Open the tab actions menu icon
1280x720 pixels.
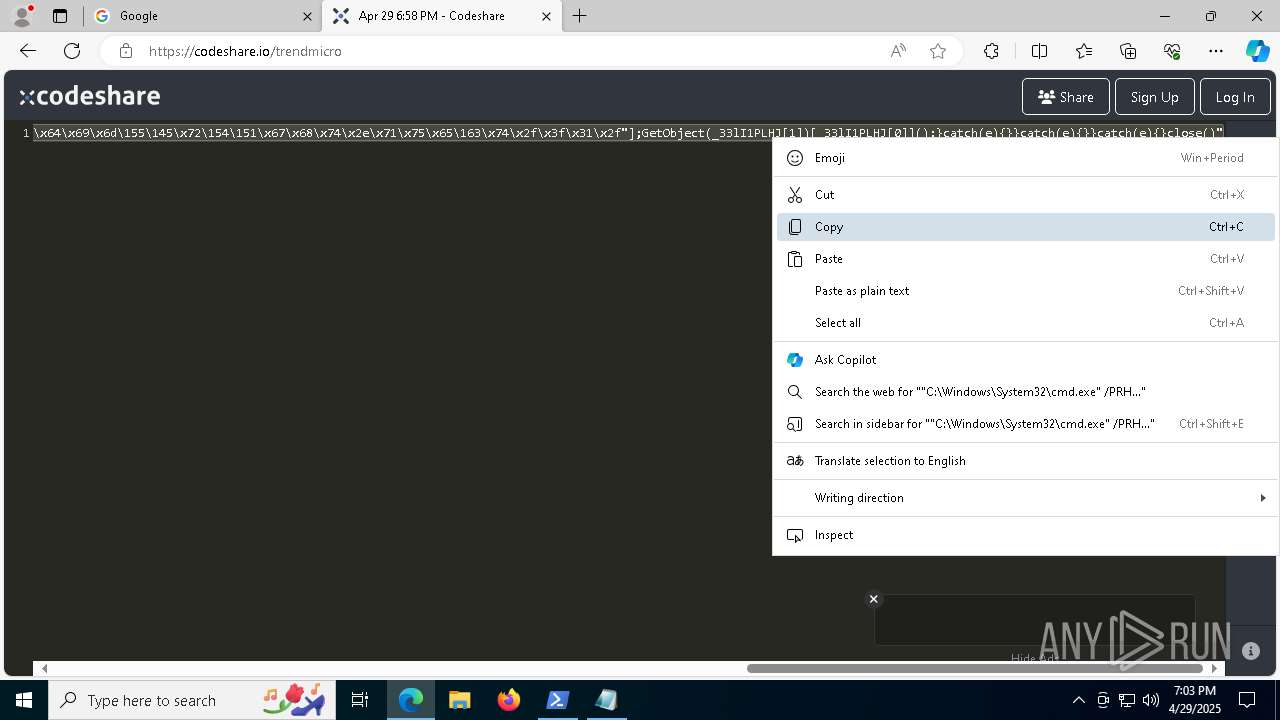[60, 16]
